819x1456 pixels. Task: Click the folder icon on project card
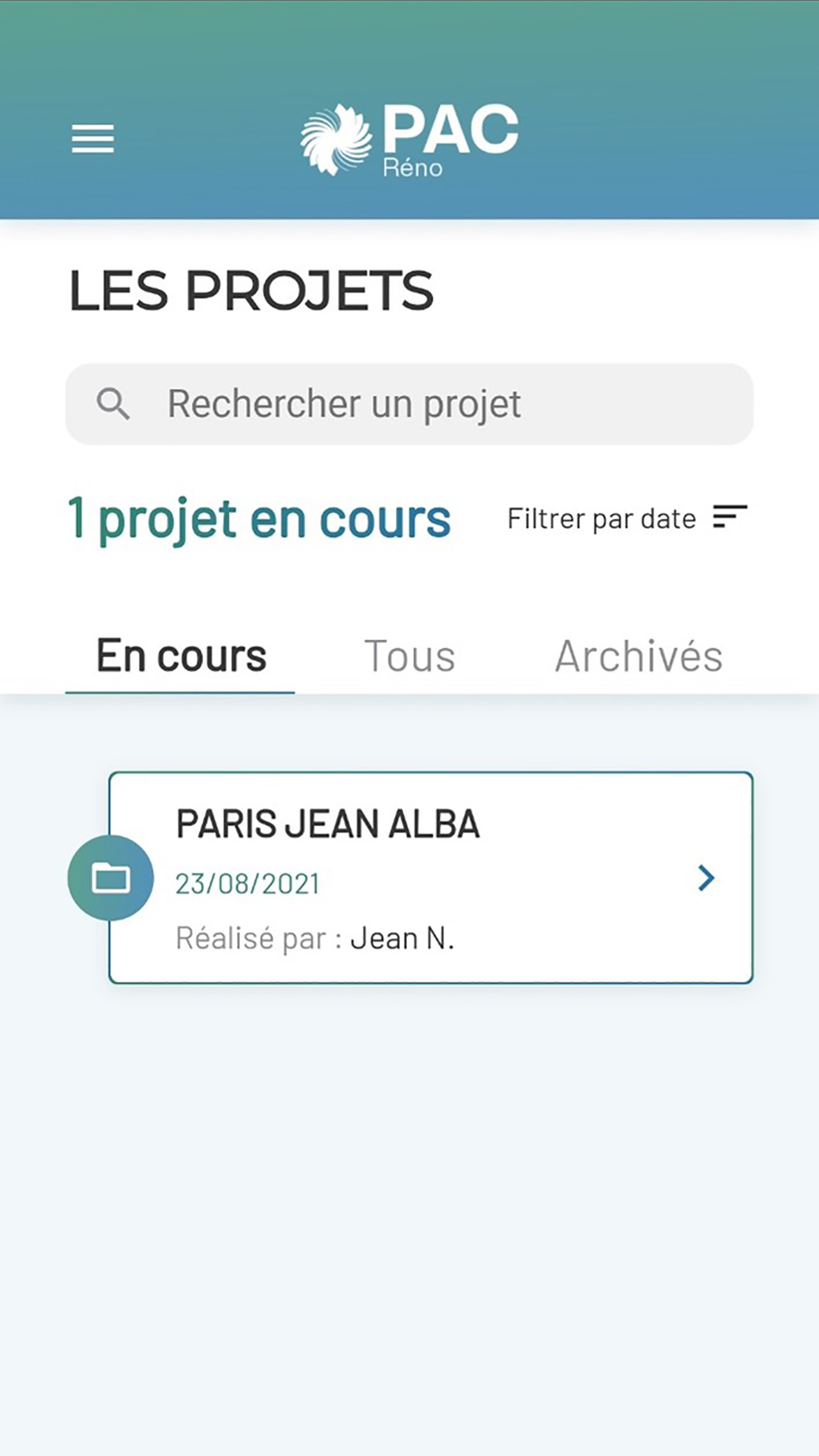[111, 878]
